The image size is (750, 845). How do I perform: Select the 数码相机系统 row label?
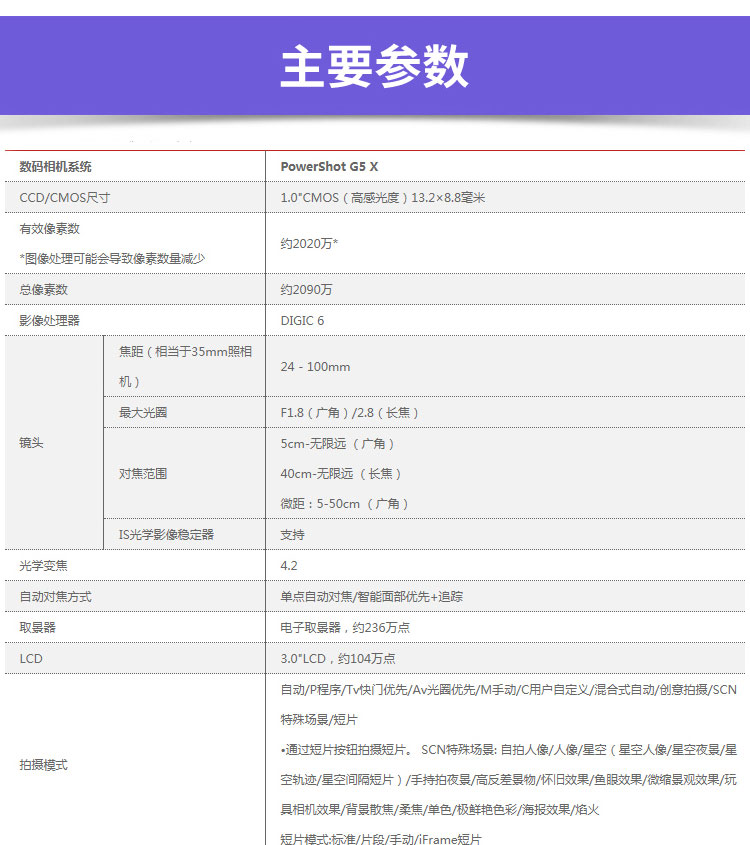pyautogui.click(x=55, y=167)
